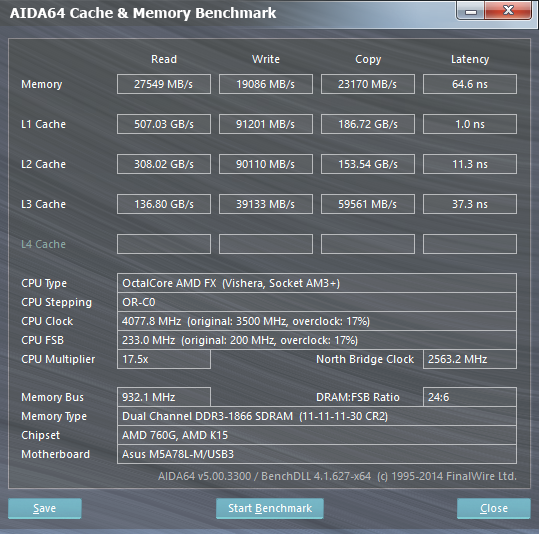Viewport: 539px width, 534px height.
Task: Select L2 Cache Read 308.02 GB/s
Action: [x=164, y=164]
